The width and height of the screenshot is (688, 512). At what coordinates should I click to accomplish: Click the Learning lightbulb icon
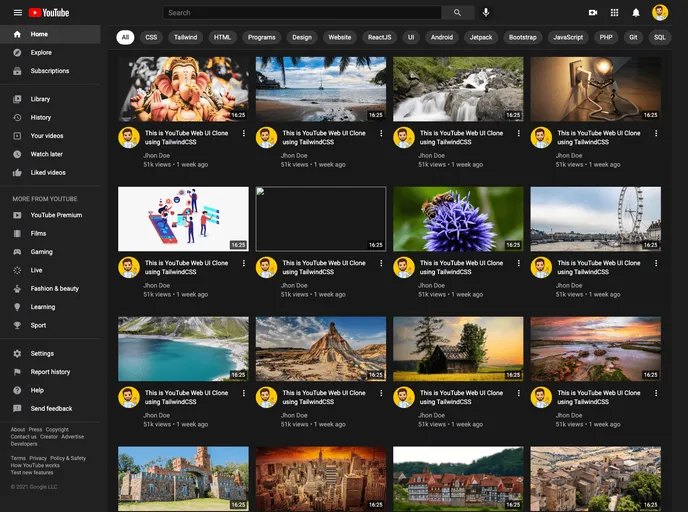point(17,307)
